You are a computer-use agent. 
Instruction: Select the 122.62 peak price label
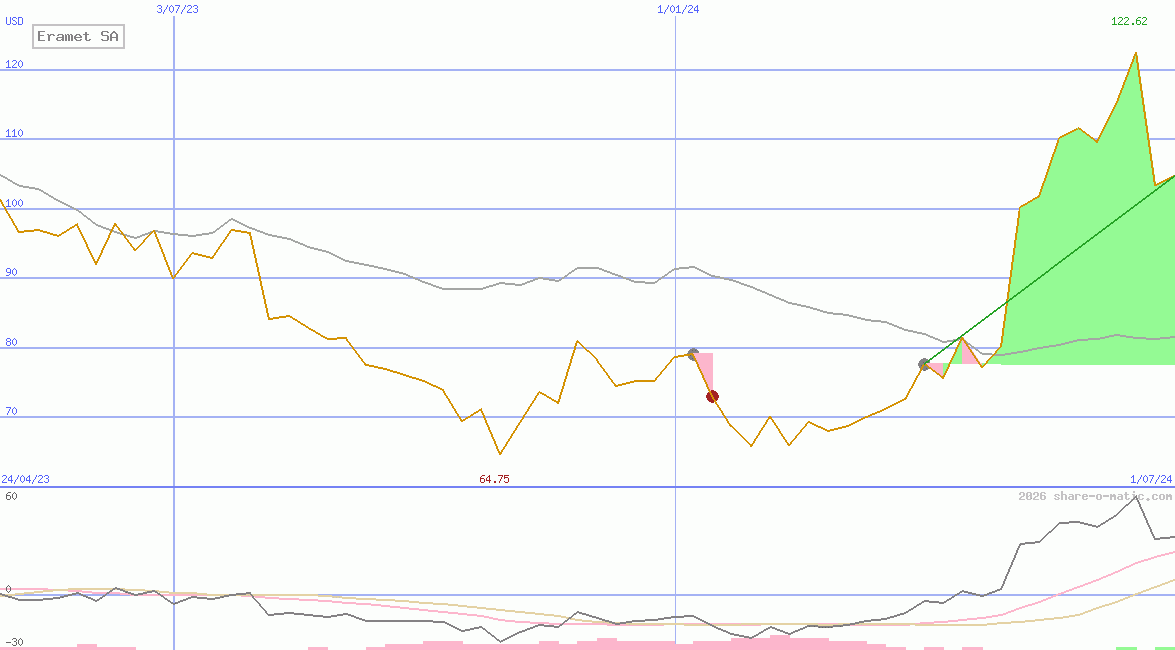[1129, 21]
